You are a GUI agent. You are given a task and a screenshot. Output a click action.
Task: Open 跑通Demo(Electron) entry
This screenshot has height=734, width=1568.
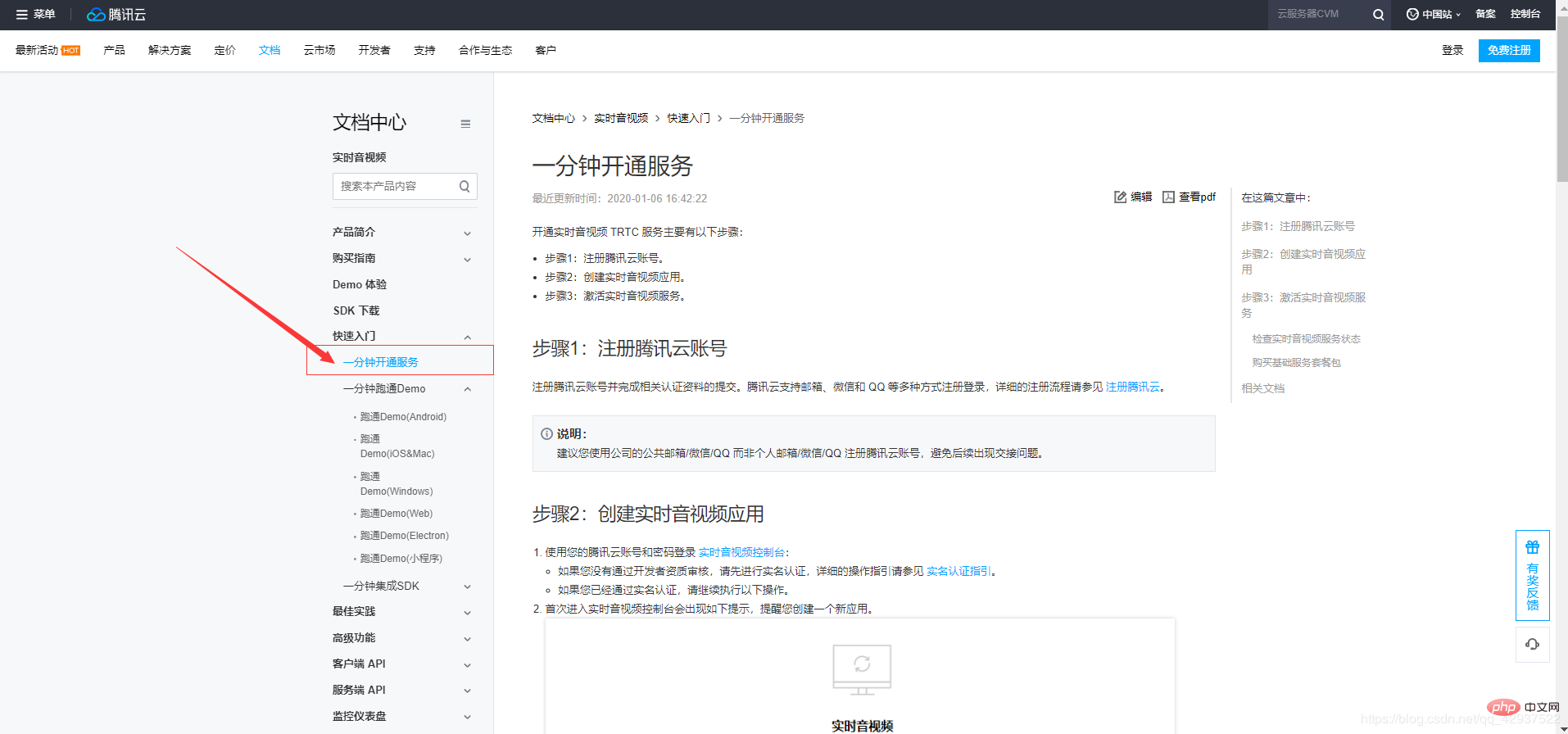pyautogui.click(x=405, y=536)
